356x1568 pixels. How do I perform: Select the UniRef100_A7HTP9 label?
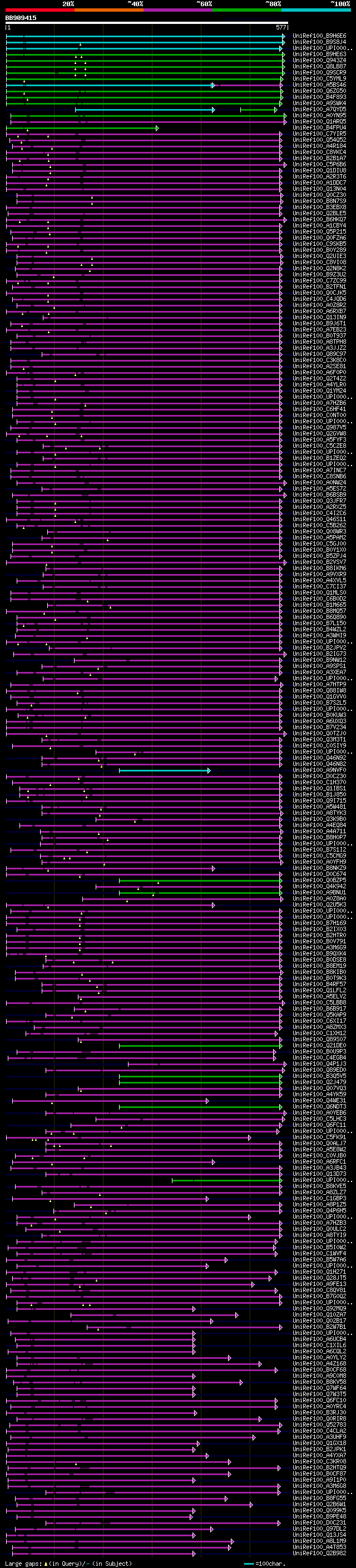[x=319, y=684]
